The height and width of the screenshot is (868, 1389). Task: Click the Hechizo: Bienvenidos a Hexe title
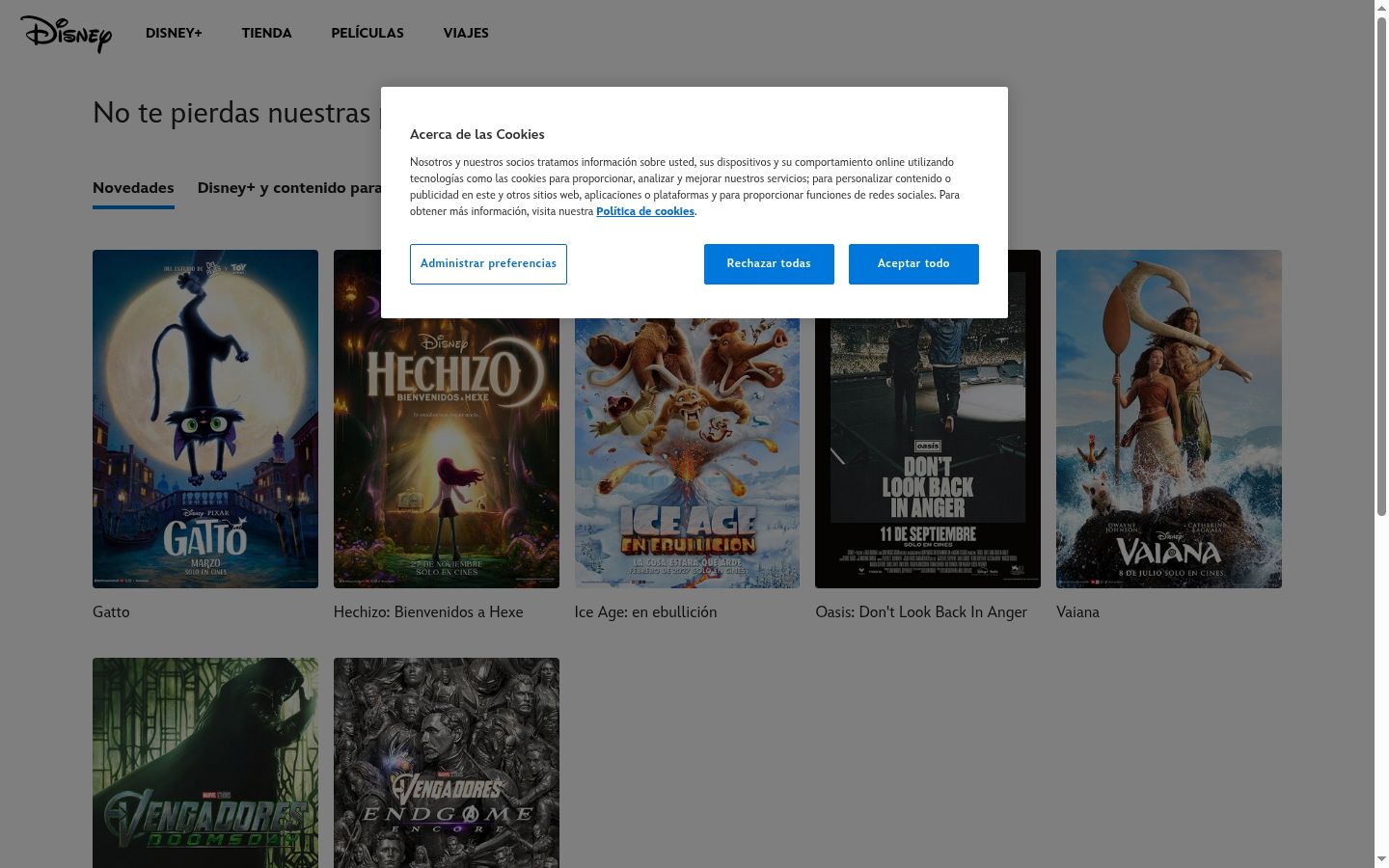click(428, 612)
